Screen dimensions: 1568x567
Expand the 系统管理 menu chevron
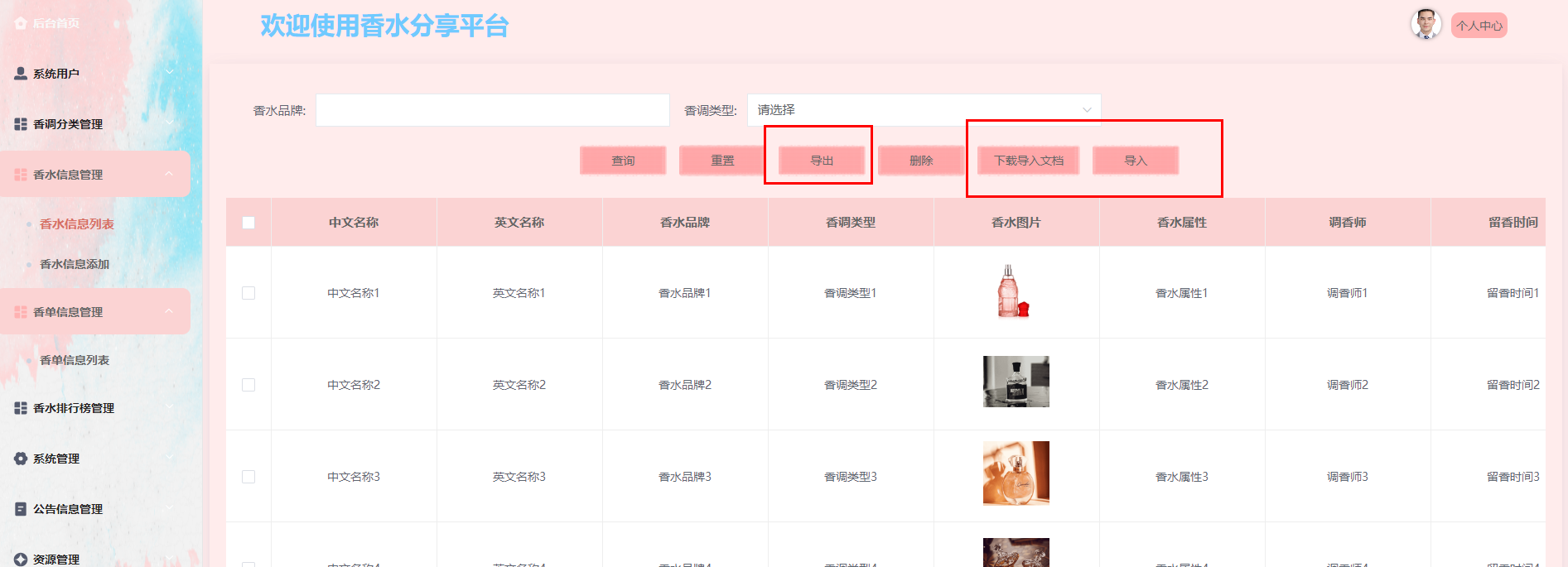point(169,458)
